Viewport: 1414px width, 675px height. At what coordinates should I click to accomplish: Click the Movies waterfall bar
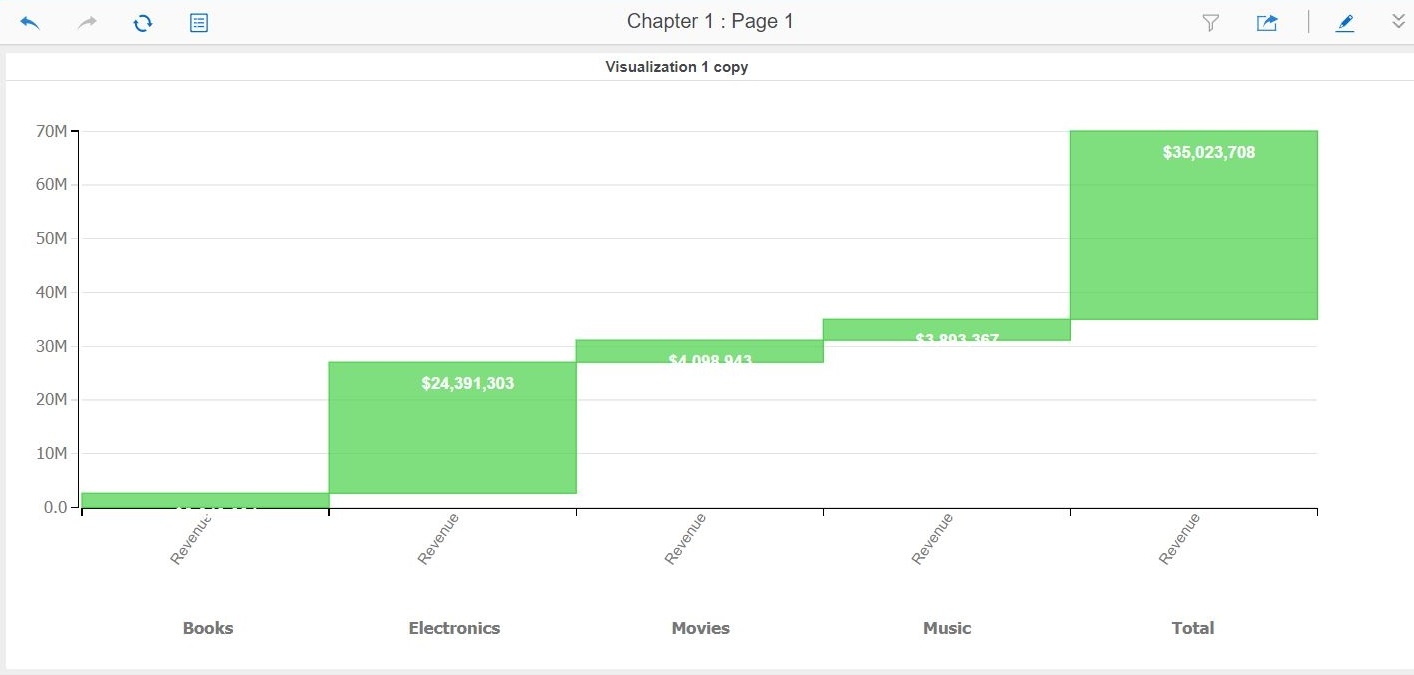click(700, 351)
